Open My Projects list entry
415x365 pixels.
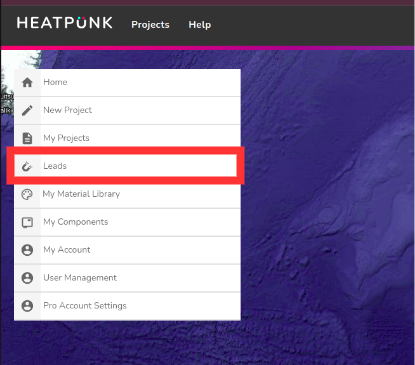[127, 137]
